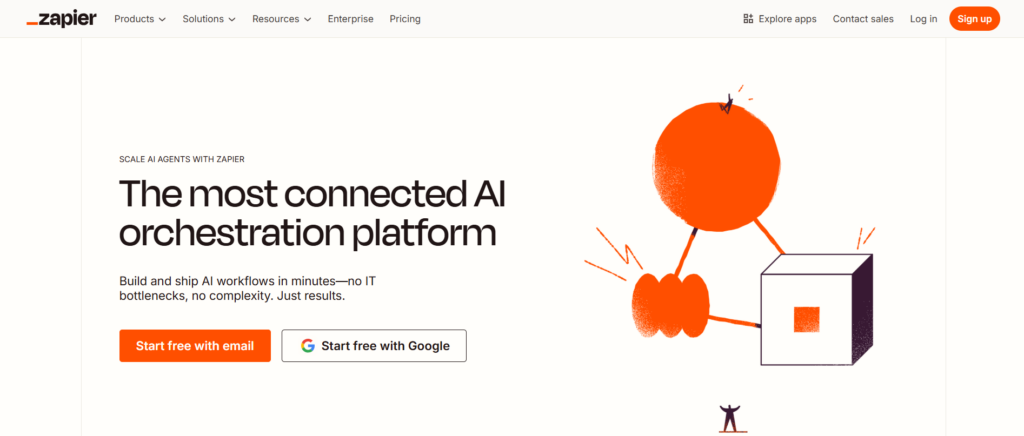Click the white cube with orange square
Viewport: 1024px width, 436px height.
click(816, 310)
